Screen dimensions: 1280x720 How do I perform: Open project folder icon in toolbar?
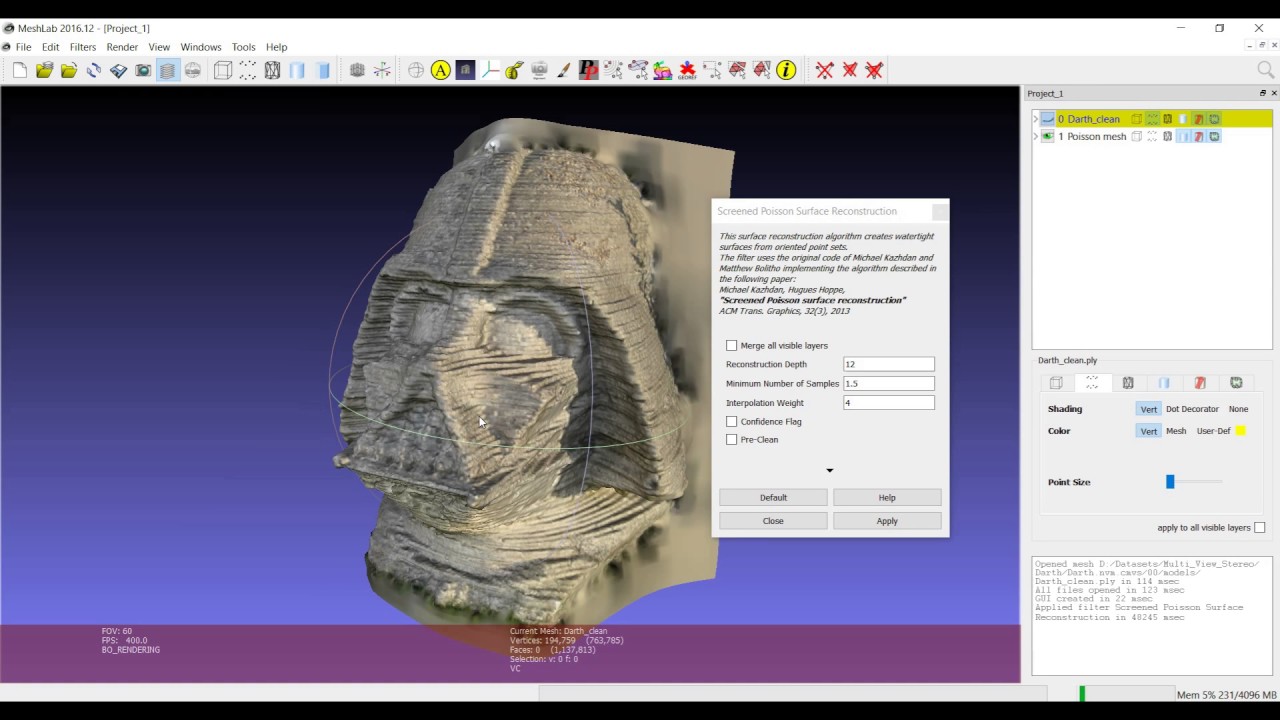(x=44, y=70)
